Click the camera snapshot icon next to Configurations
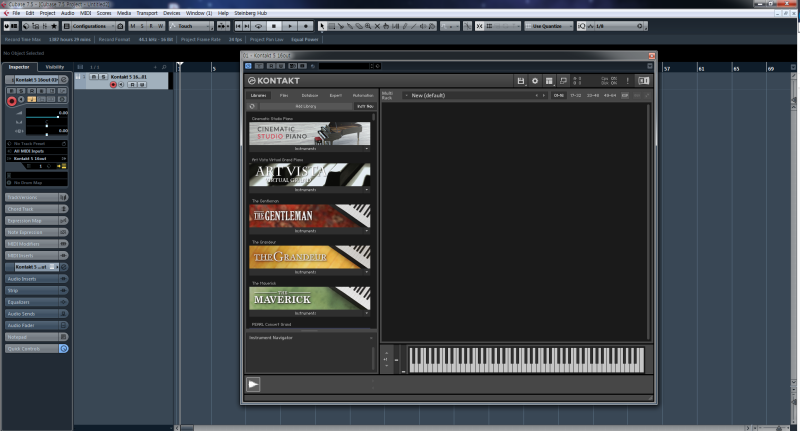The image size is (800, 431). click(x=120, y=26)
